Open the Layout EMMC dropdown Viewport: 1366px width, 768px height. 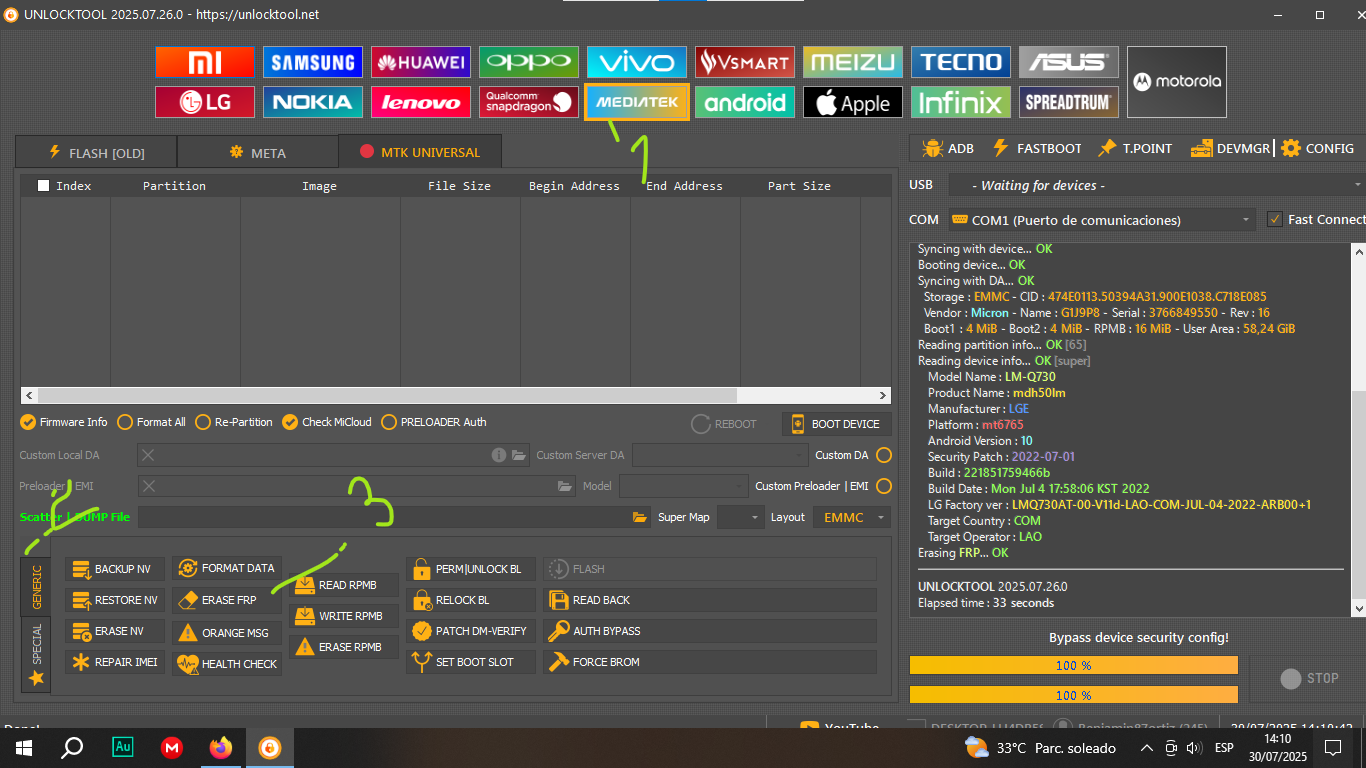tap(851, 517)
